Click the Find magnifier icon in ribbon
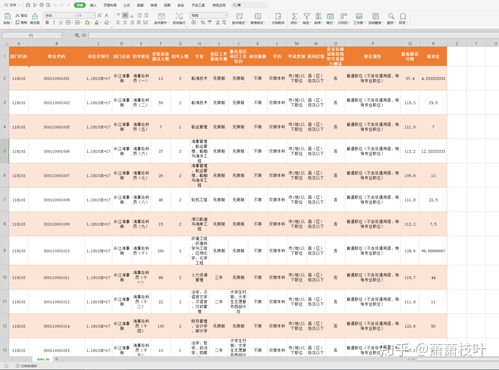Viewport: 499px width, 370px height. [391, 16]
